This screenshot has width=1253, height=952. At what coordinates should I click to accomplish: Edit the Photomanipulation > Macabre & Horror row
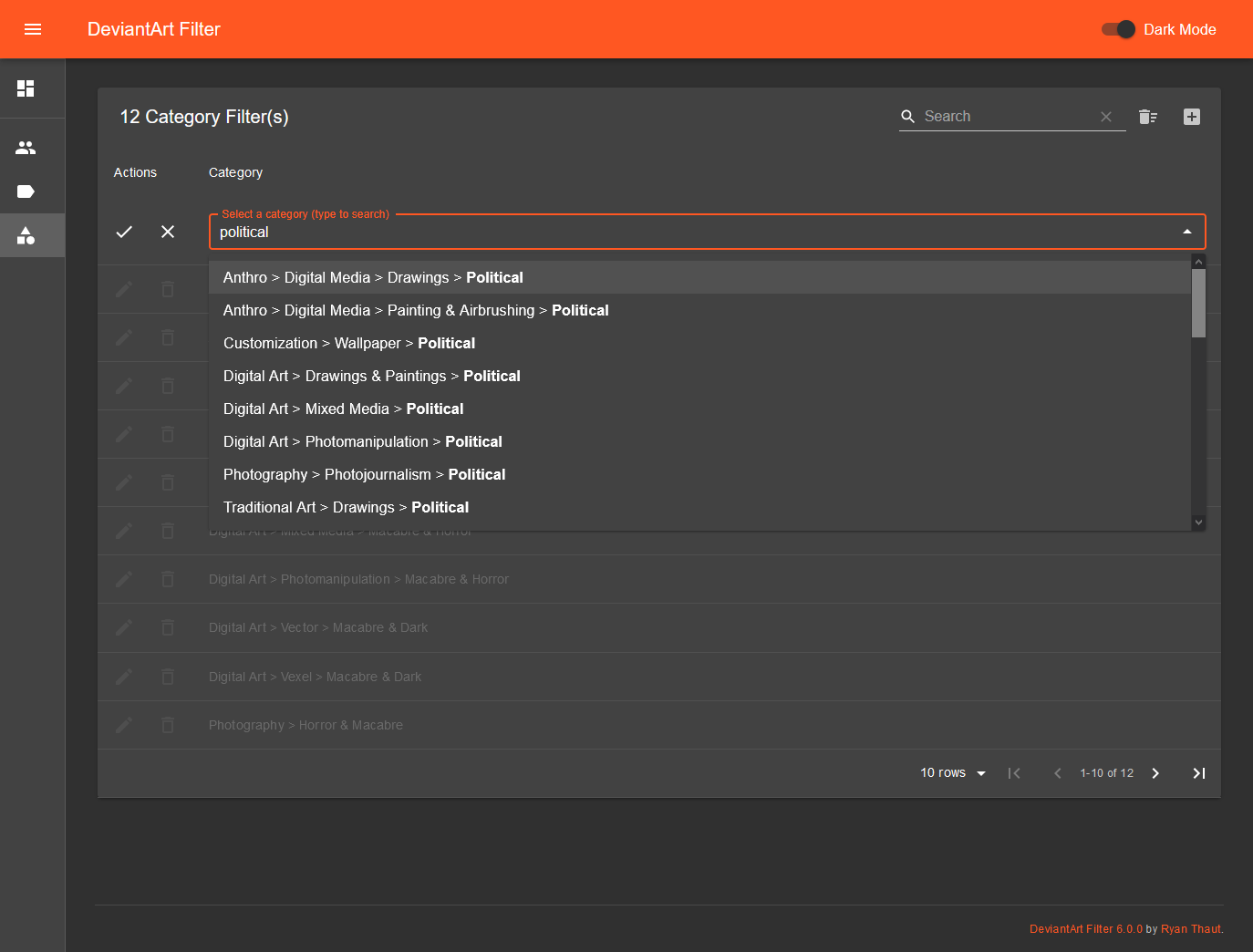pyautogui.click(x=124, y=579)
